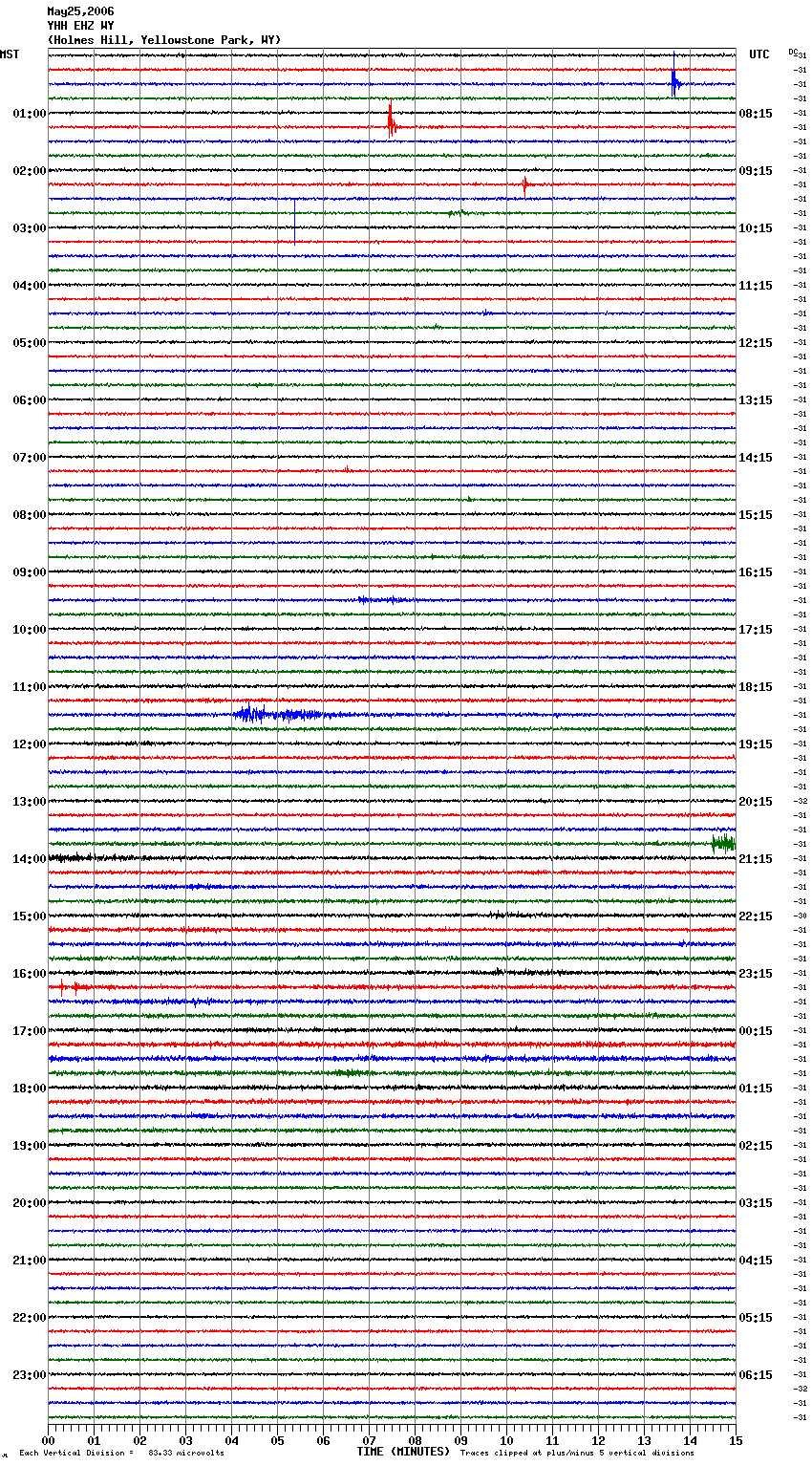Screen dimensions: 812x1466
Task: Click minute 12 on the bottom axis
Action: click(598, 1440)
